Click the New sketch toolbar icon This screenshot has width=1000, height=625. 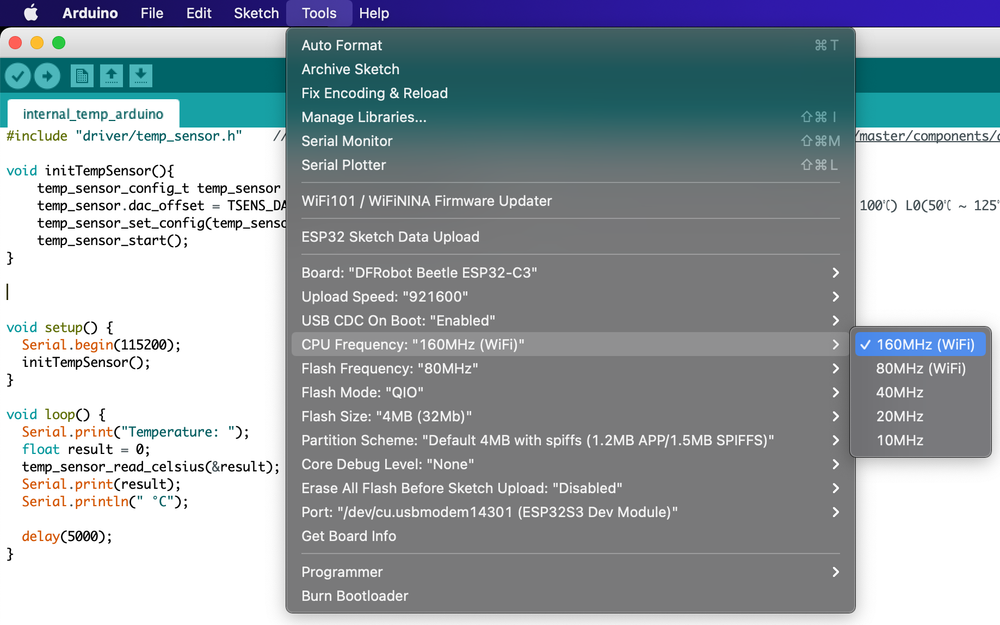(x=81, y=76)
